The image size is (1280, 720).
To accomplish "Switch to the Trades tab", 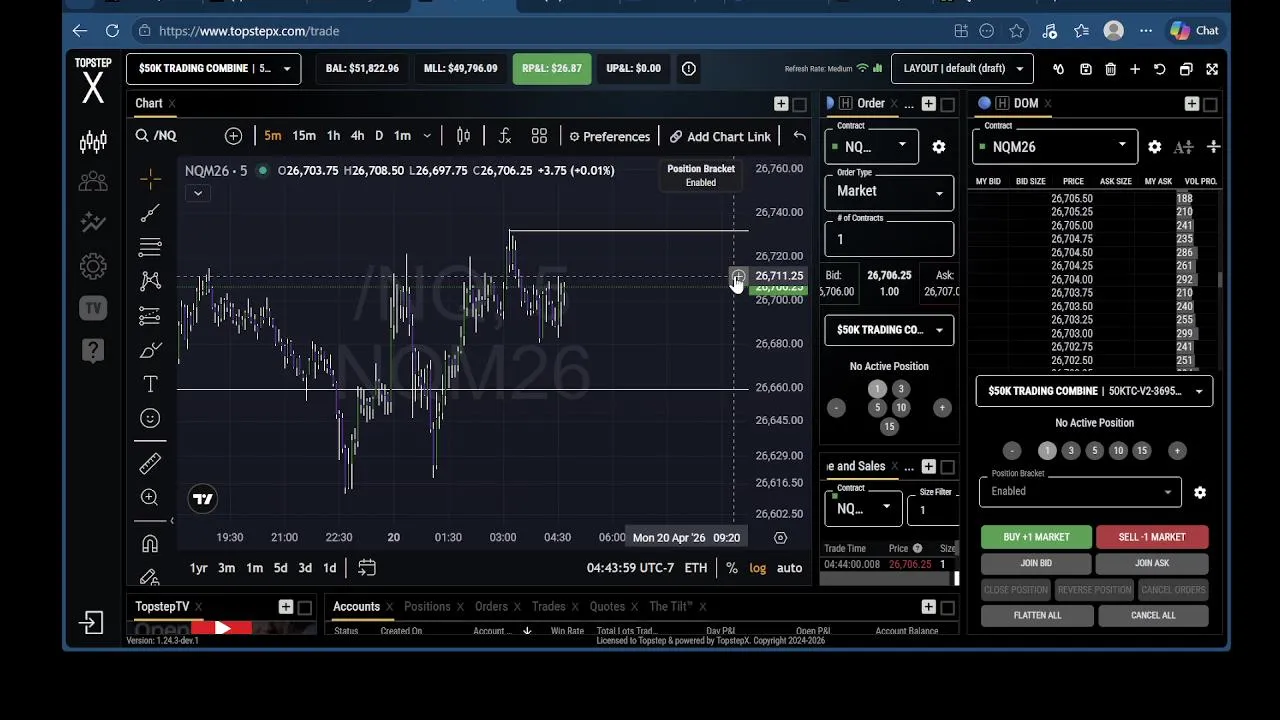I will [549, 607].
